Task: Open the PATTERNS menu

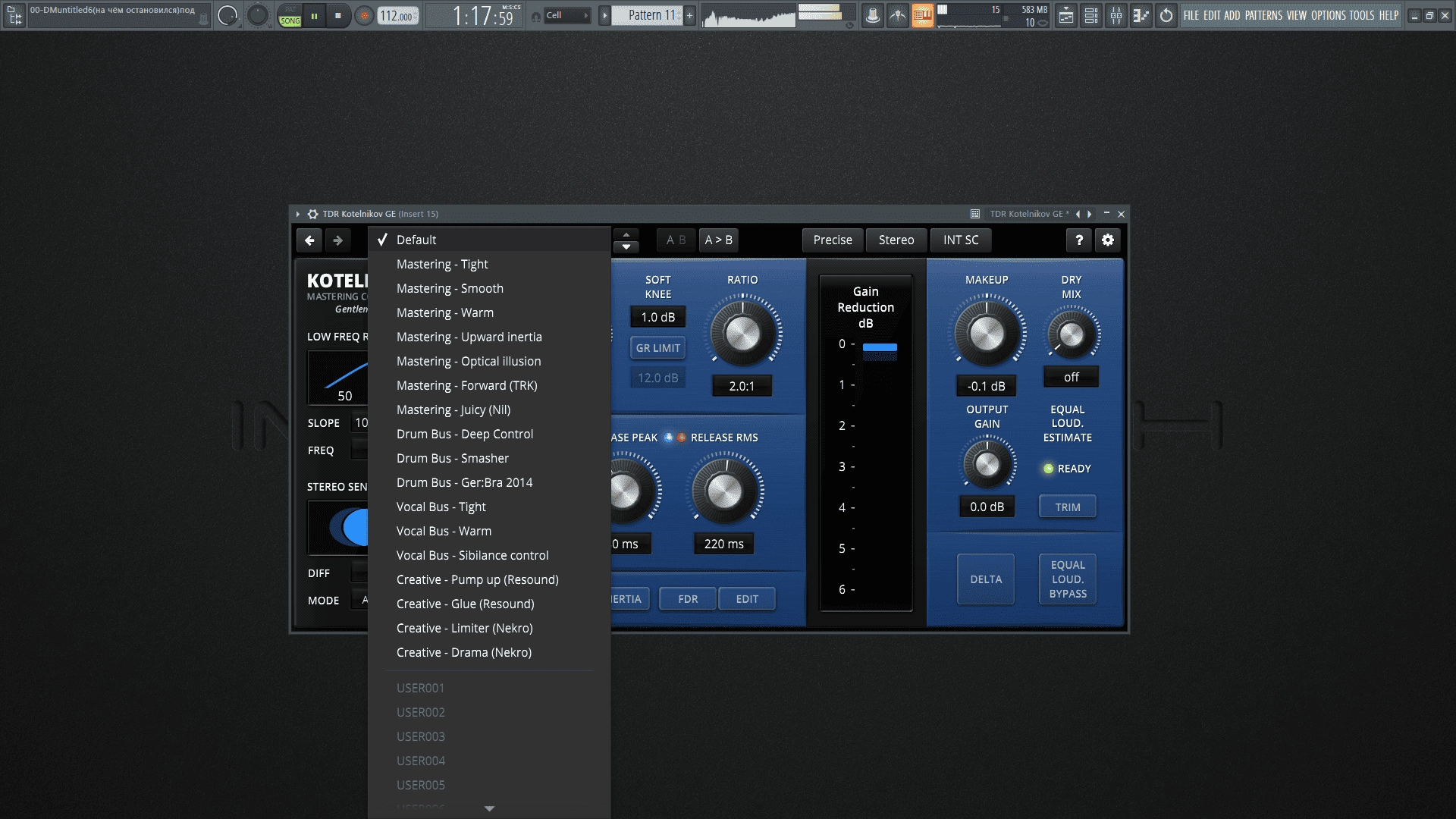Action: point(1263,15)
